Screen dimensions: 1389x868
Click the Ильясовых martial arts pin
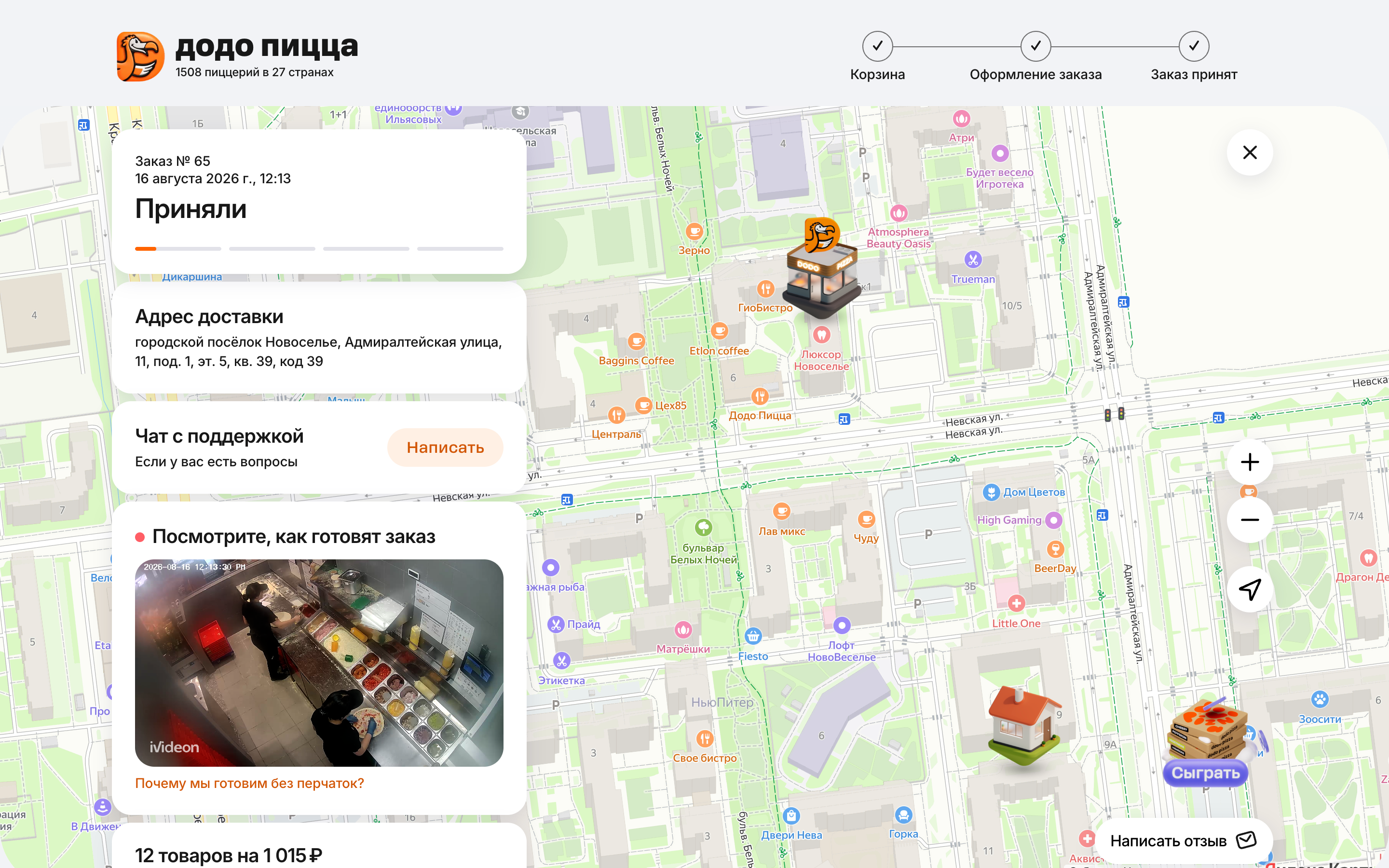(453, 109)
